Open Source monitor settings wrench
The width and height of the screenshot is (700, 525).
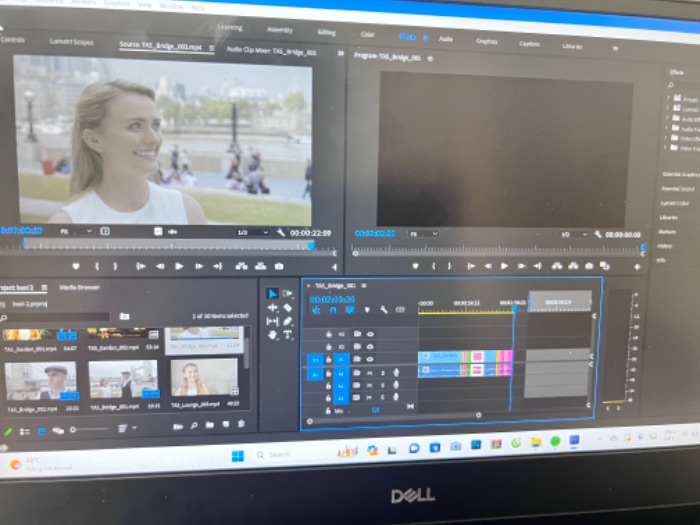coord(280,232)
